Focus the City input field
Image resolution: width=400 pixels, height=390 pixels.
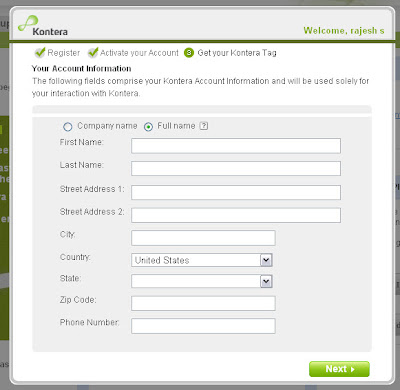pyautogui.click(x=203, y=238)
